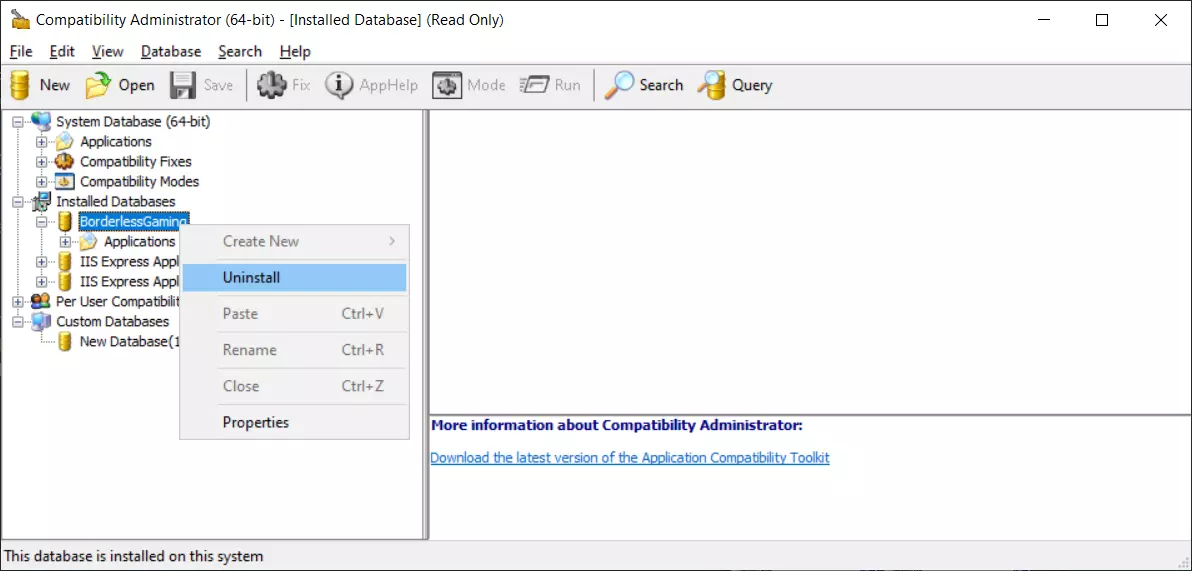Click the Query toolbar icon
Image resolution: width=1192 pixels, height=571 pixels.
click(712, 85)
